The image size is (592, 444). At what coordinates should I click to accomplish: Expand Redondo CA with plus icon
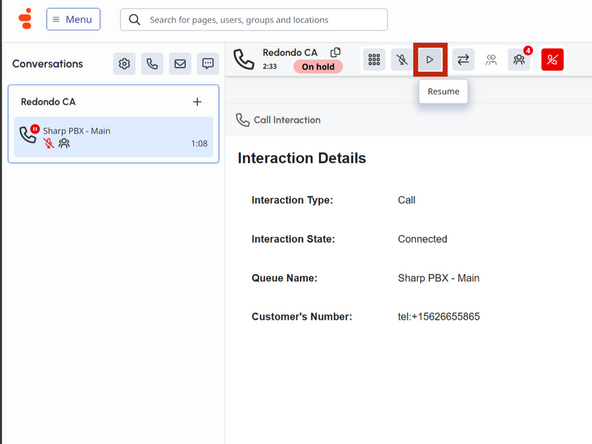click(197, 102)
